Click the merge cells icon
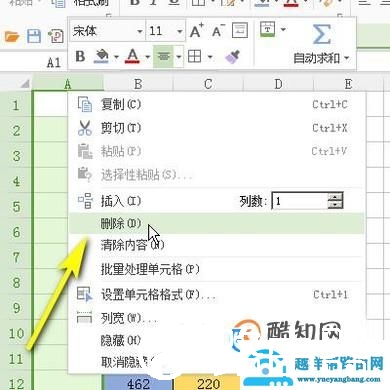Image resolution: width=390 pixels, height=390 pixels. pyautogui.click(x=267, y=29)
